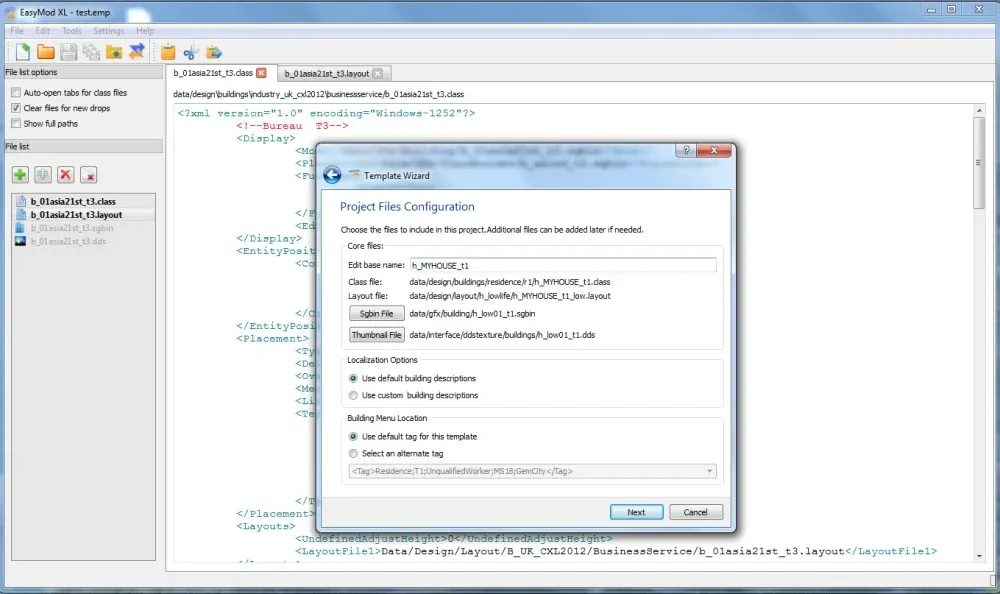Enable Show full paths checkbox
The image size is (1000, 594).
16,124
